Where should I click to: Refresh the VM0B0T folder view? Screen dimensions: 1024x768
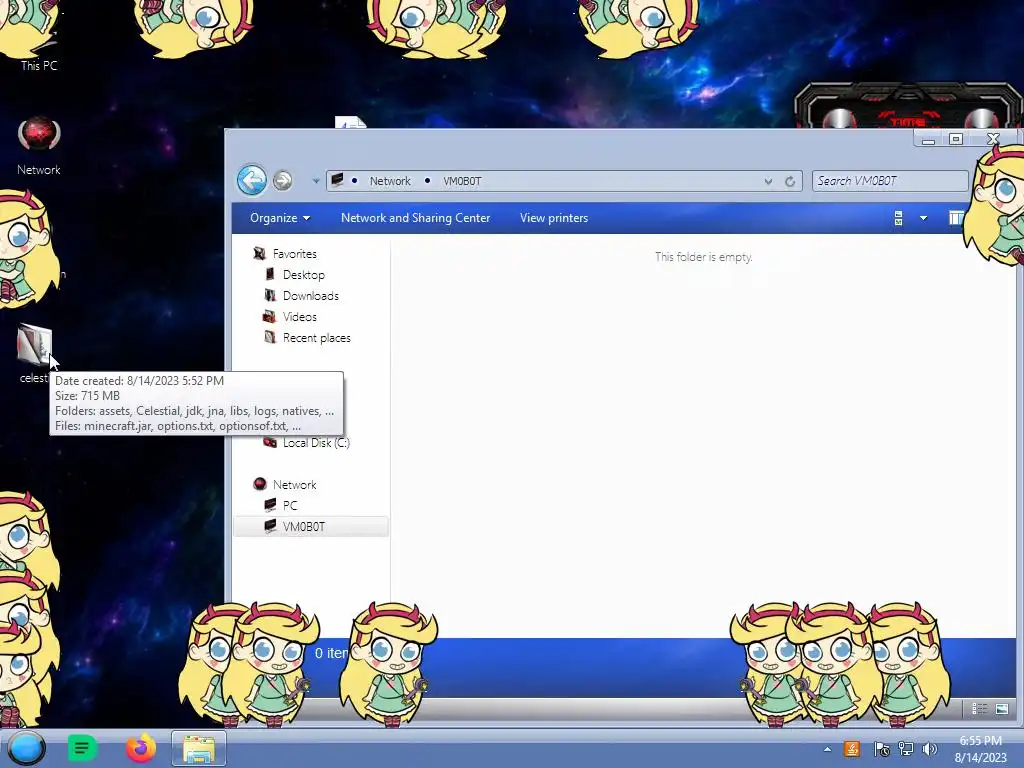click(x=790, y=182)
